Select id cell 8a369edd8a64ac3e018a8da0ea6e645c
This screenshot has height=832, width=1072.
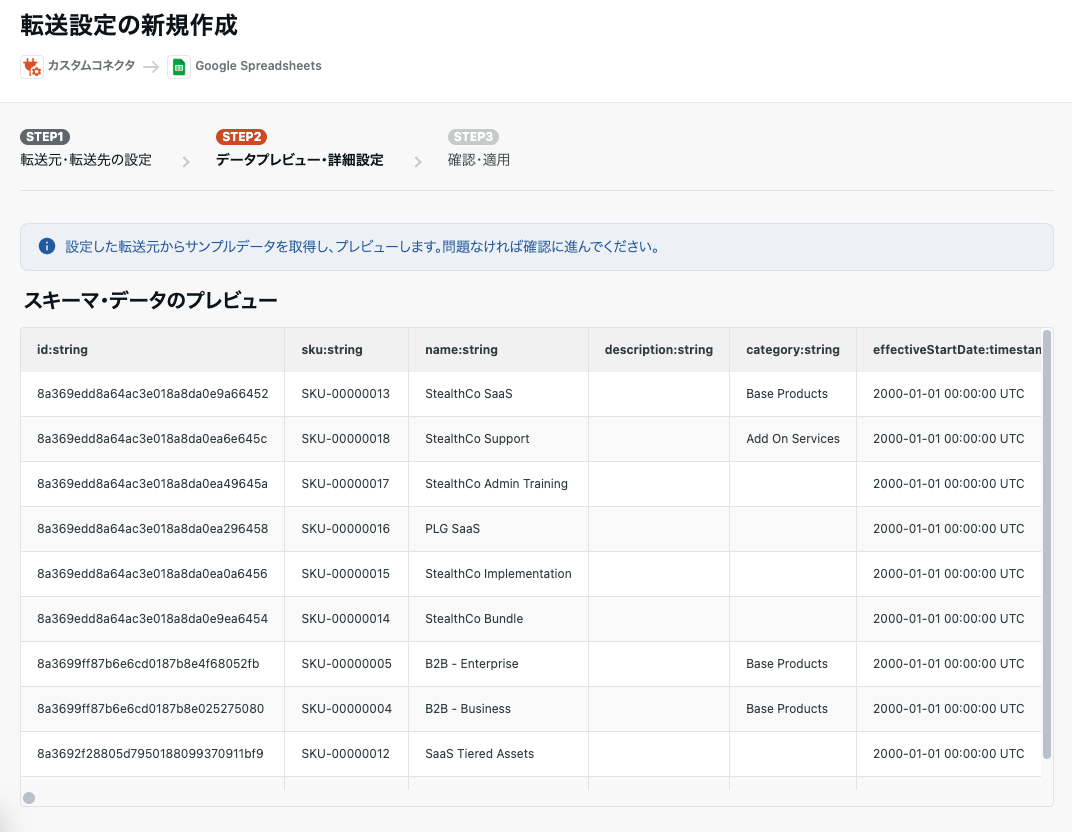152,439
